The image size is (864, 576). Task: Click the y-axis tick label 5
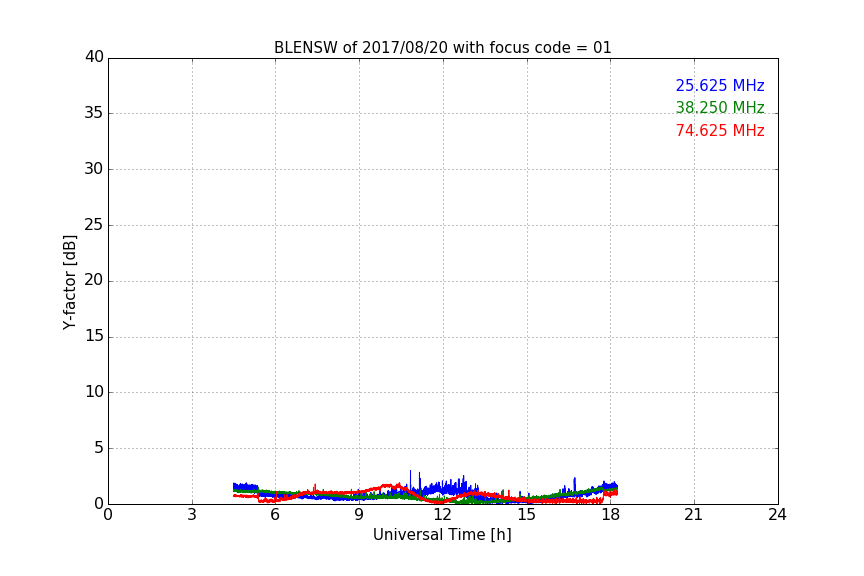pos(99,448)
